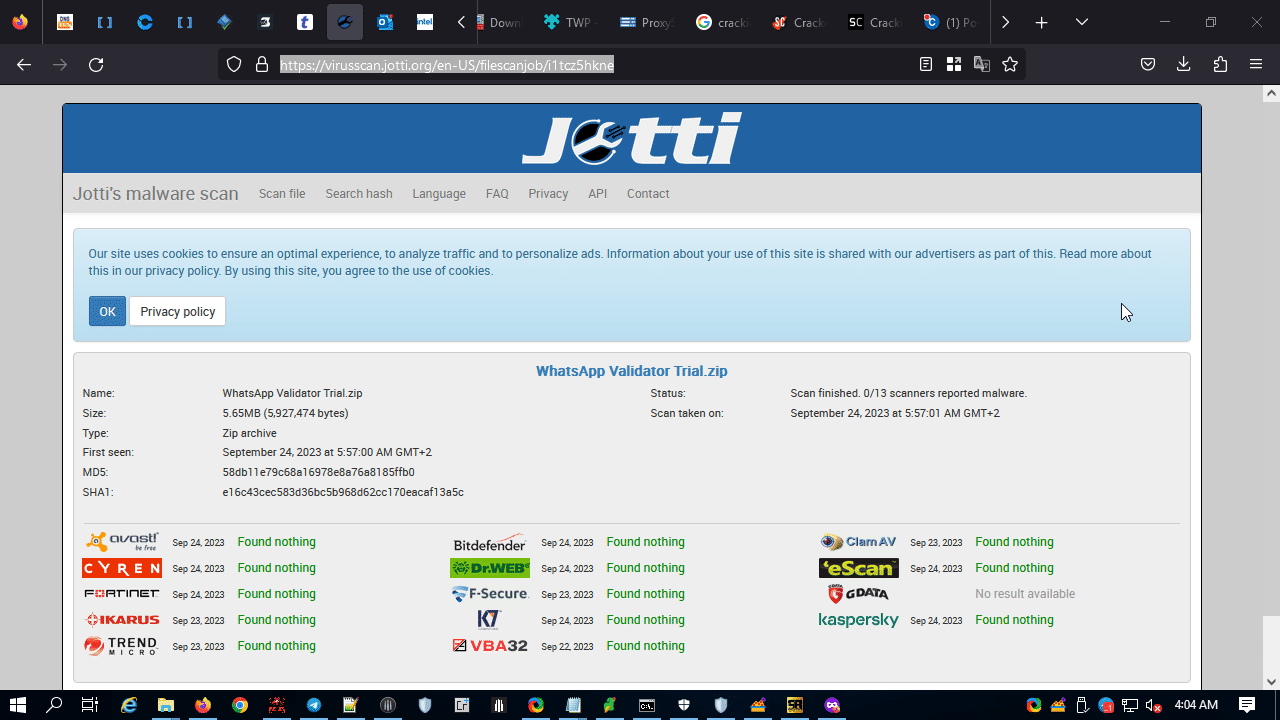This screenshot has height=720, width=1280.
Task: Click the Avast scanner logo
Action: 122,542
